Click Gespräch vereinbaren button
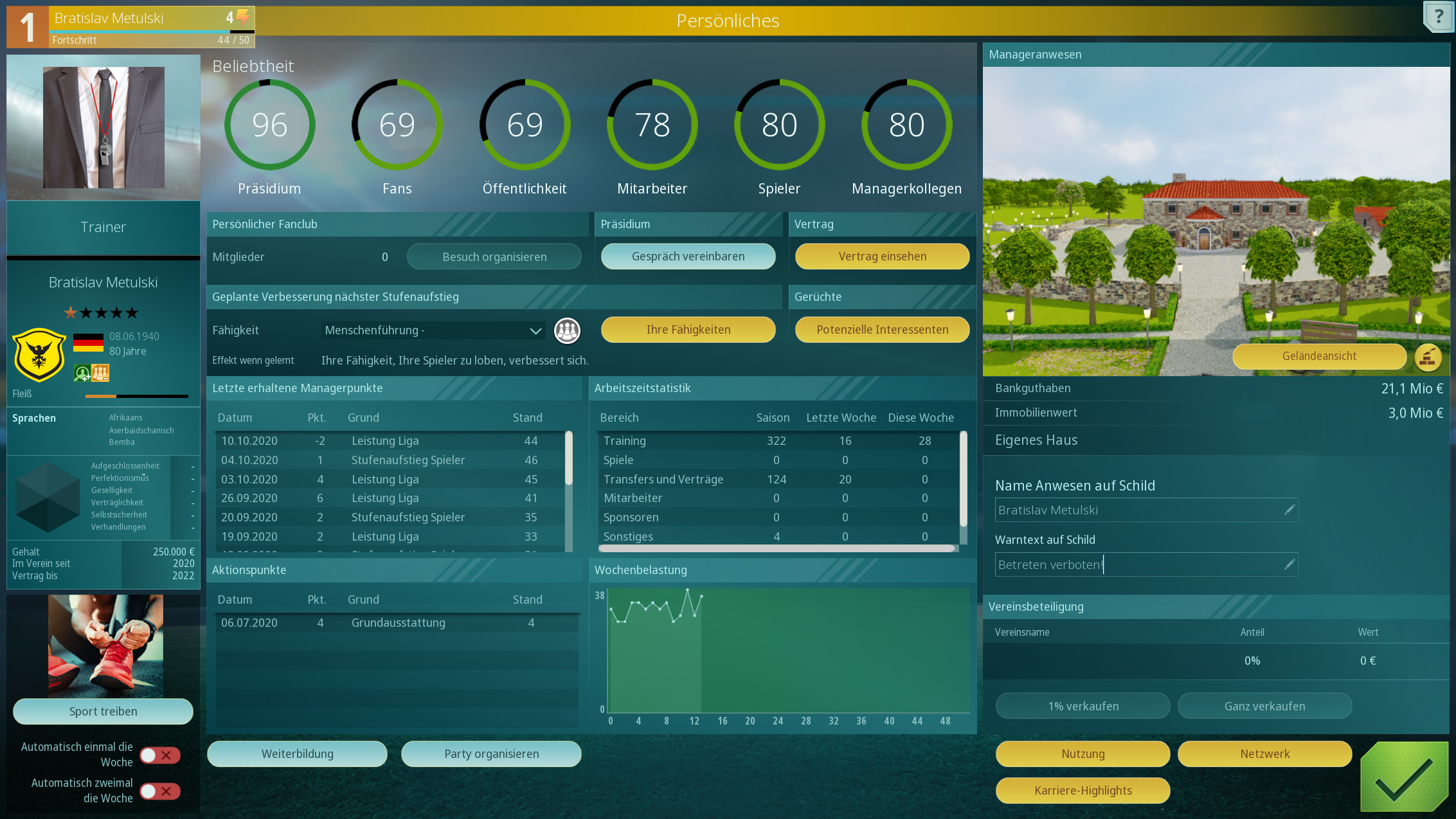 click(688, 256)
